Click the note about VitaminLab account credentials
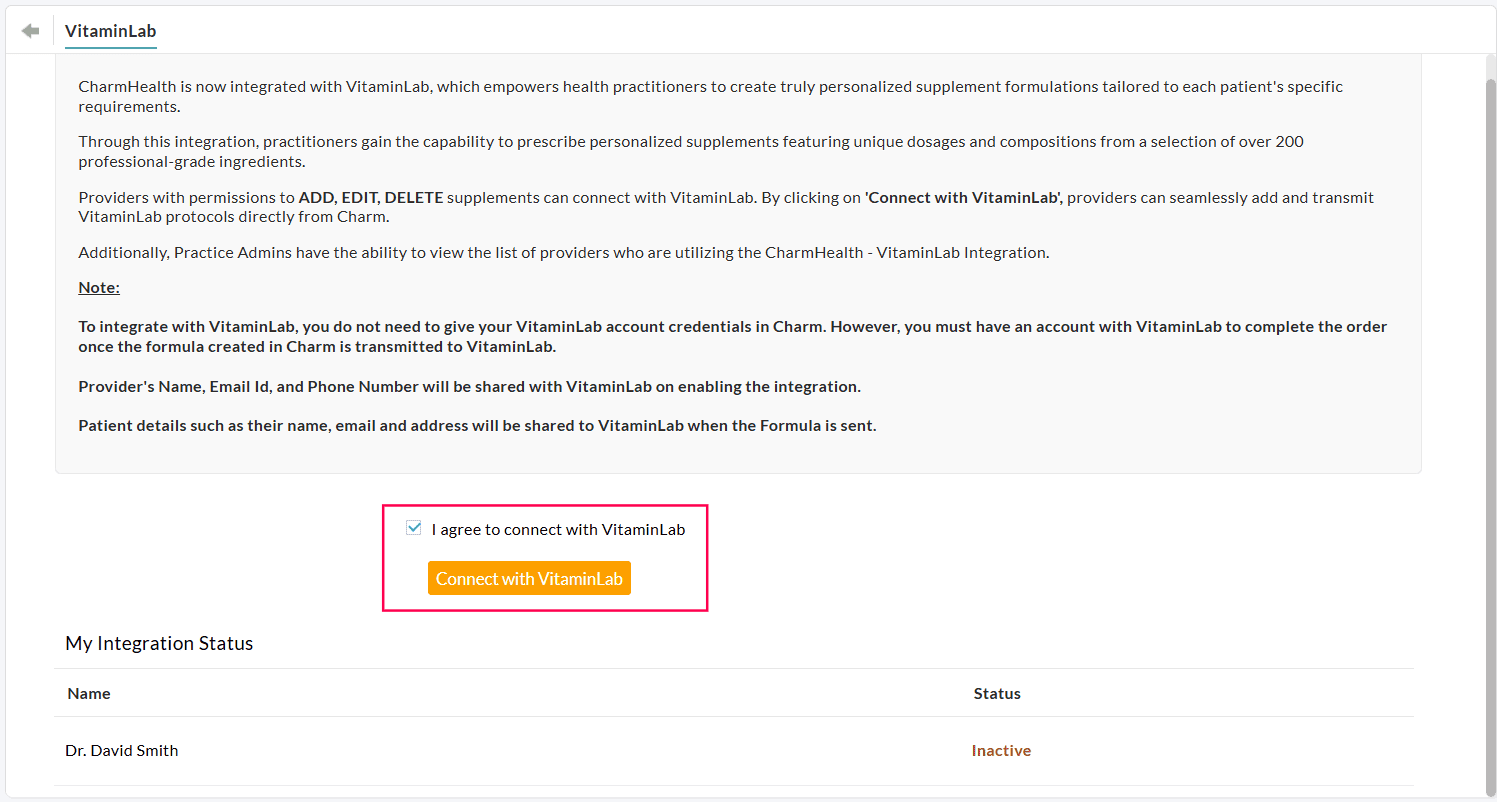The image size is (1497, 802). pyautogui.click(x=732, y=337)
